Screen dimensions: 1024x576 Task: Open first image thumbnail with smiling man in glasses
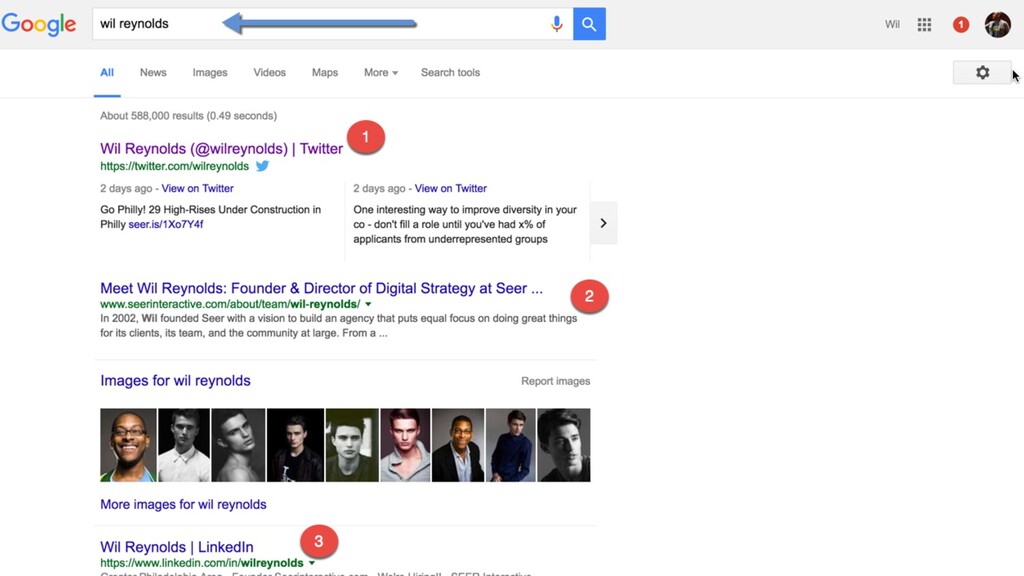(x=128, y=445)
